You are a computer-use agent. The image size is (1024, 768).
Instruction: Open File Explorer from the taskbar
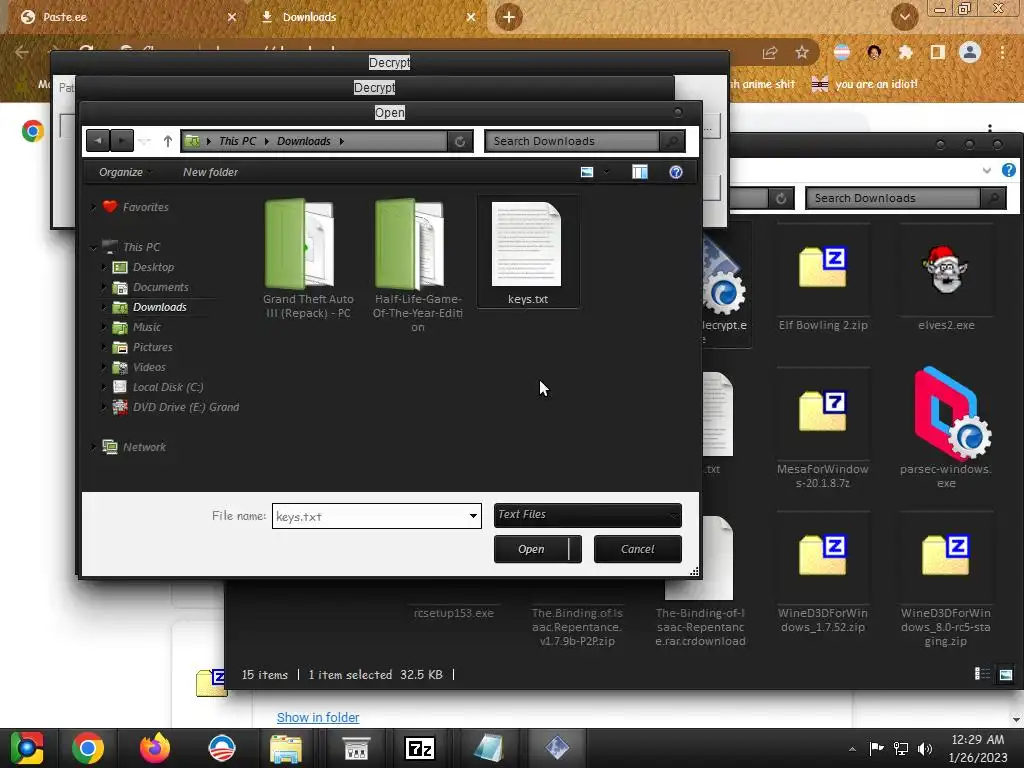click(286, 748)
